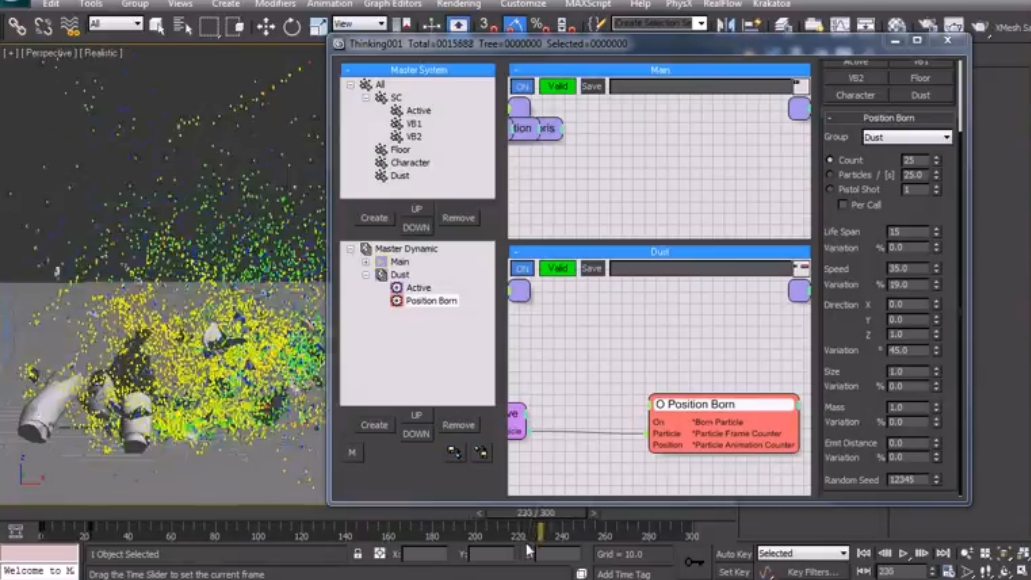Screen dimensions: 1031x580
Task: Open the Curve Editor from the toolbar
Action: point(840,25)
